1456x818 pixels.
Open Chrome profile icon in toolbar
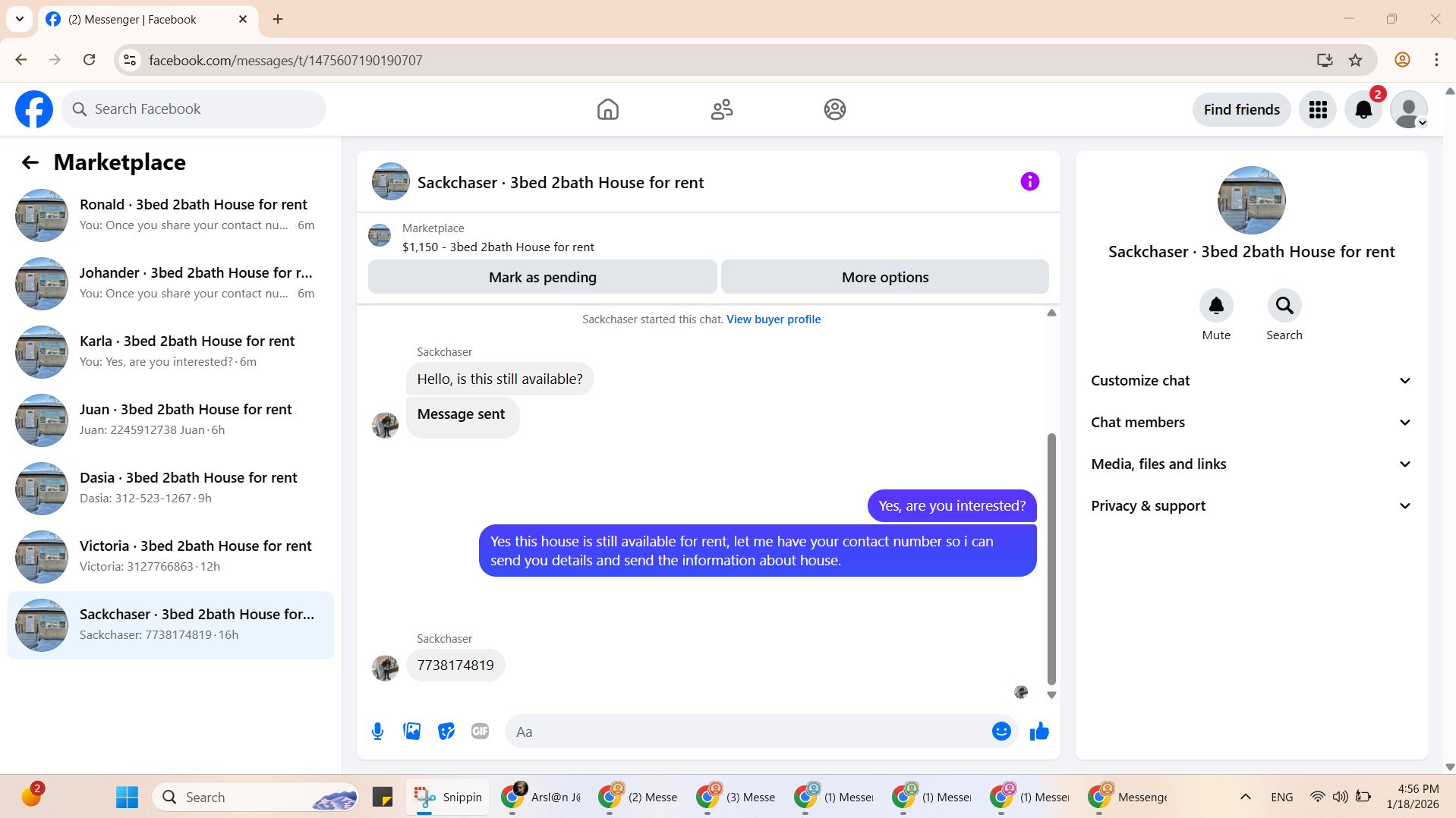tap(1402, 60)
